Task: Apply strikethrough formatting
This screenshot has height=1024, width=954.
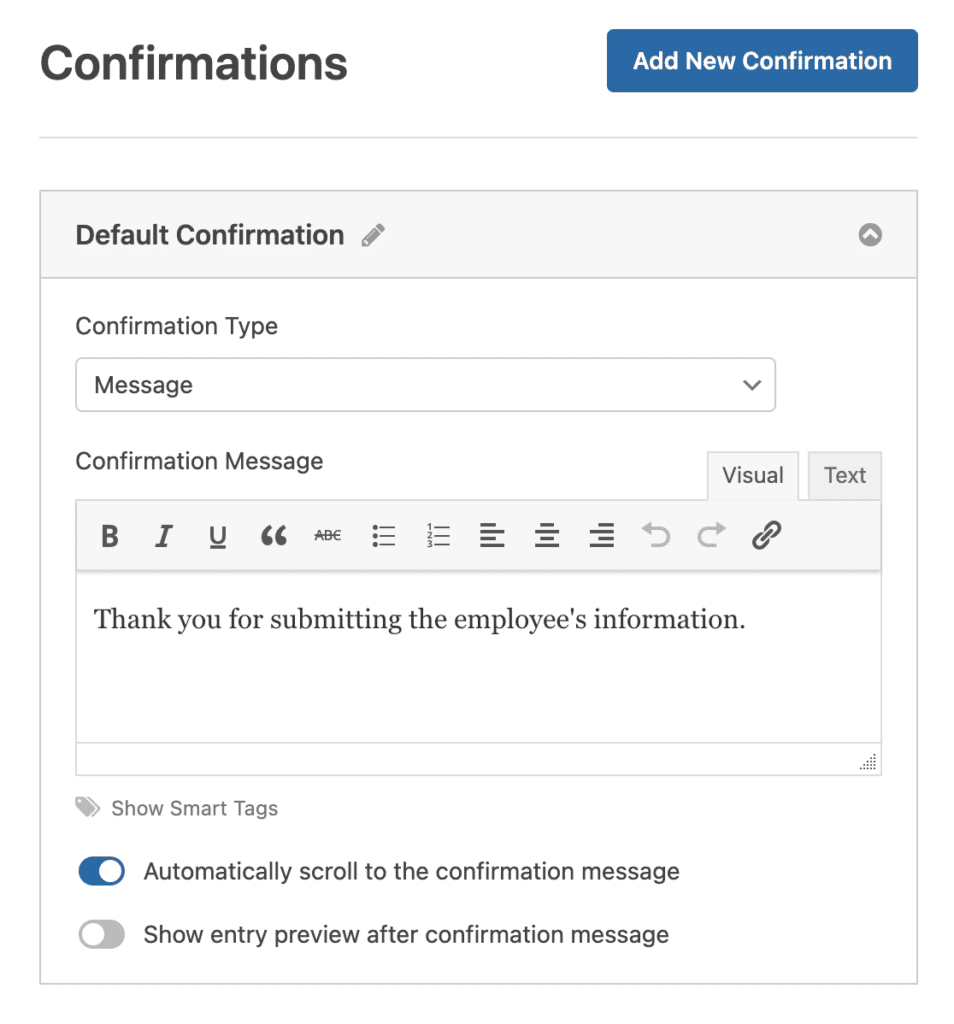Action: pos(327,536)
